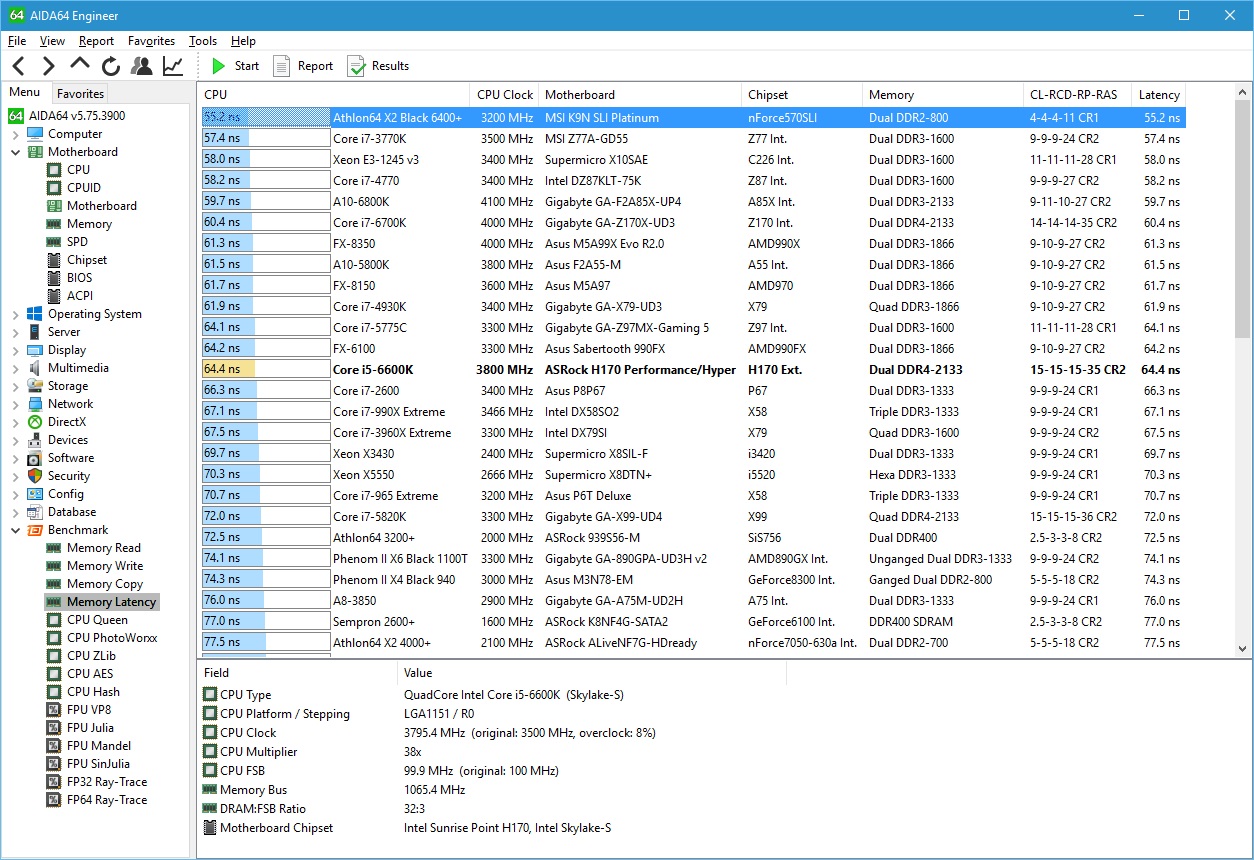1254x860 pixels.
Task: Switch to the Favorites tab
Action: [80, 93]
